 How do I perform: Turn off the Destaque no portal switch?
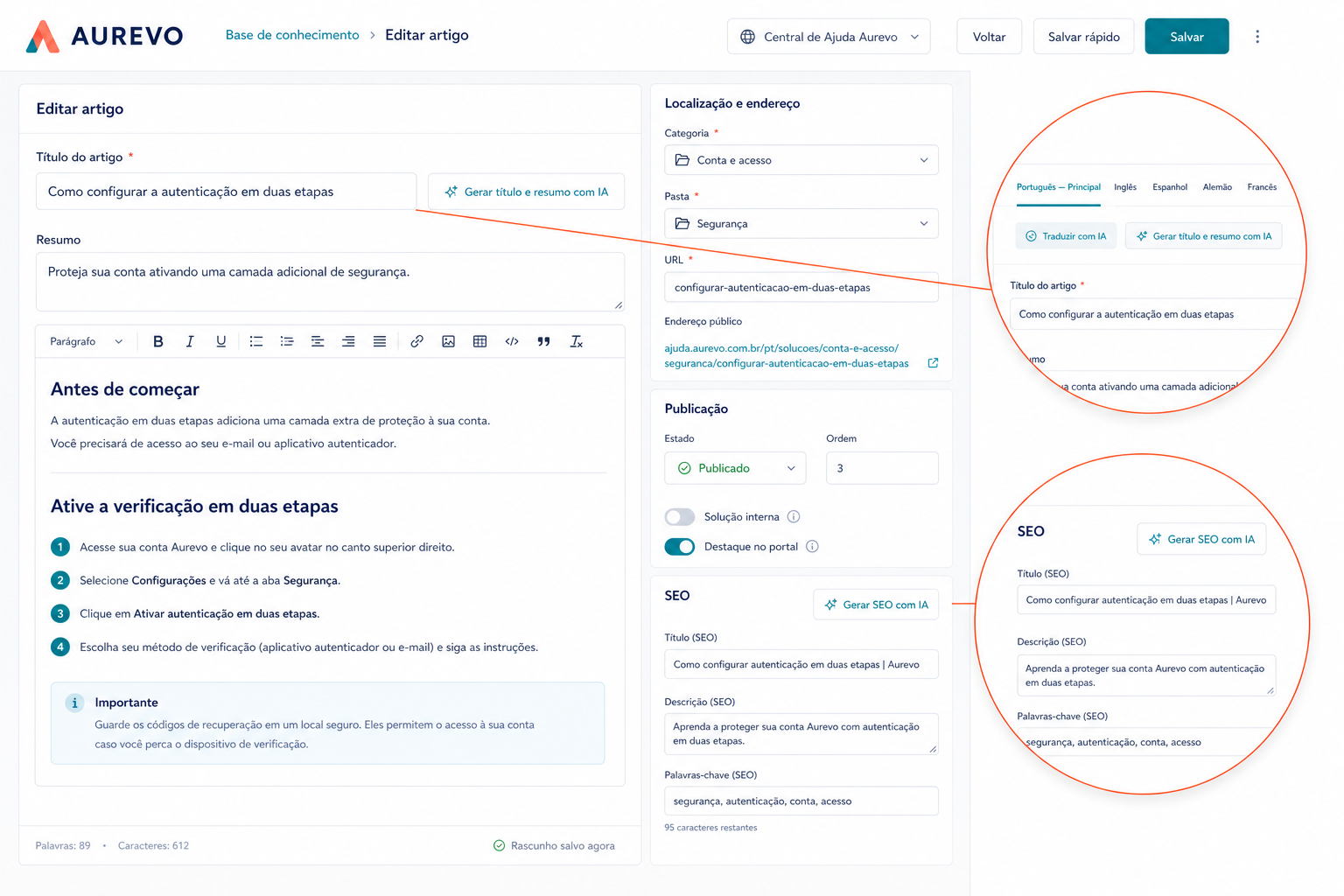pyautogui.click(x=680, y=546)
